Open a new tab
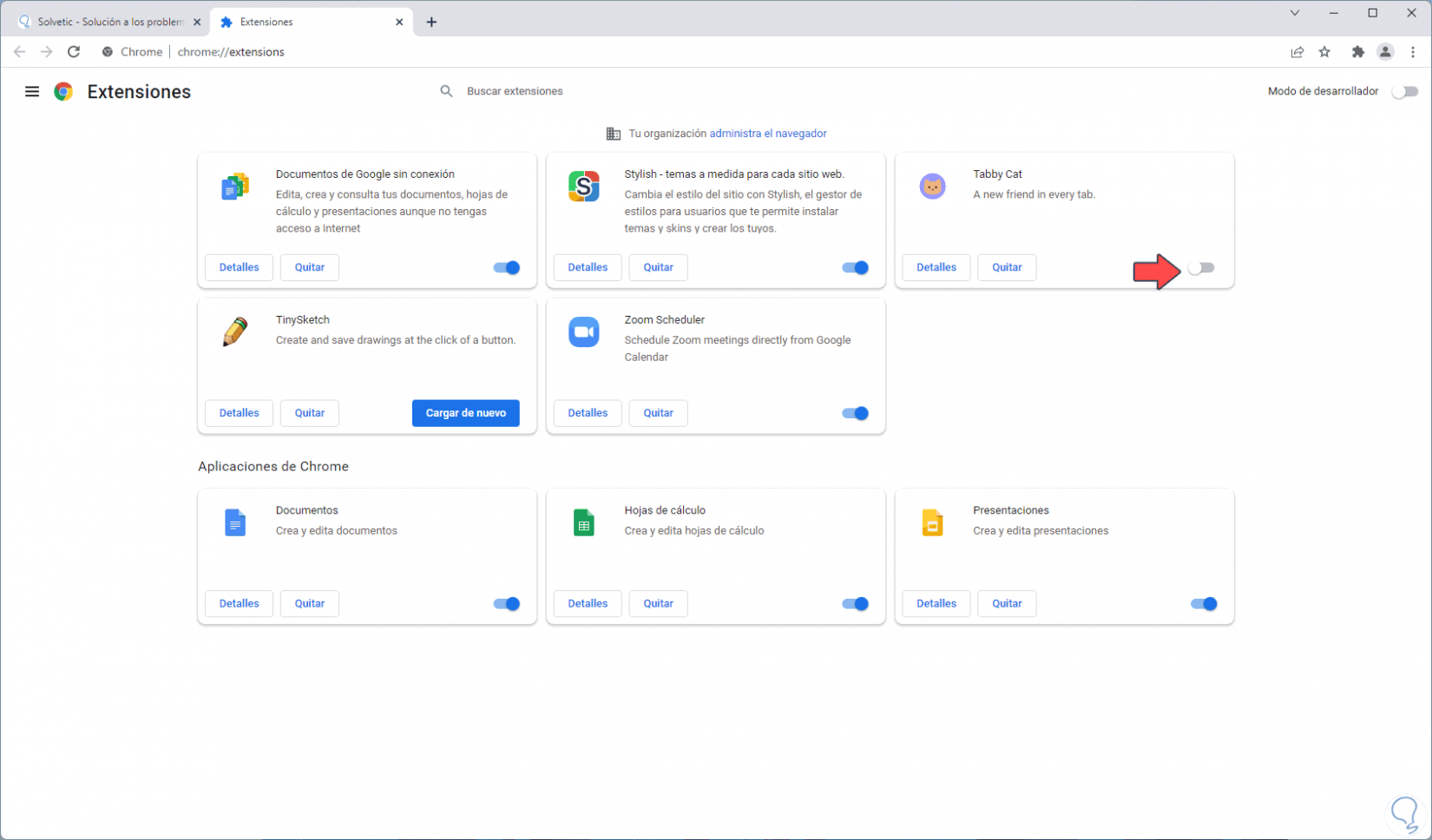 [x=431, y=22]
